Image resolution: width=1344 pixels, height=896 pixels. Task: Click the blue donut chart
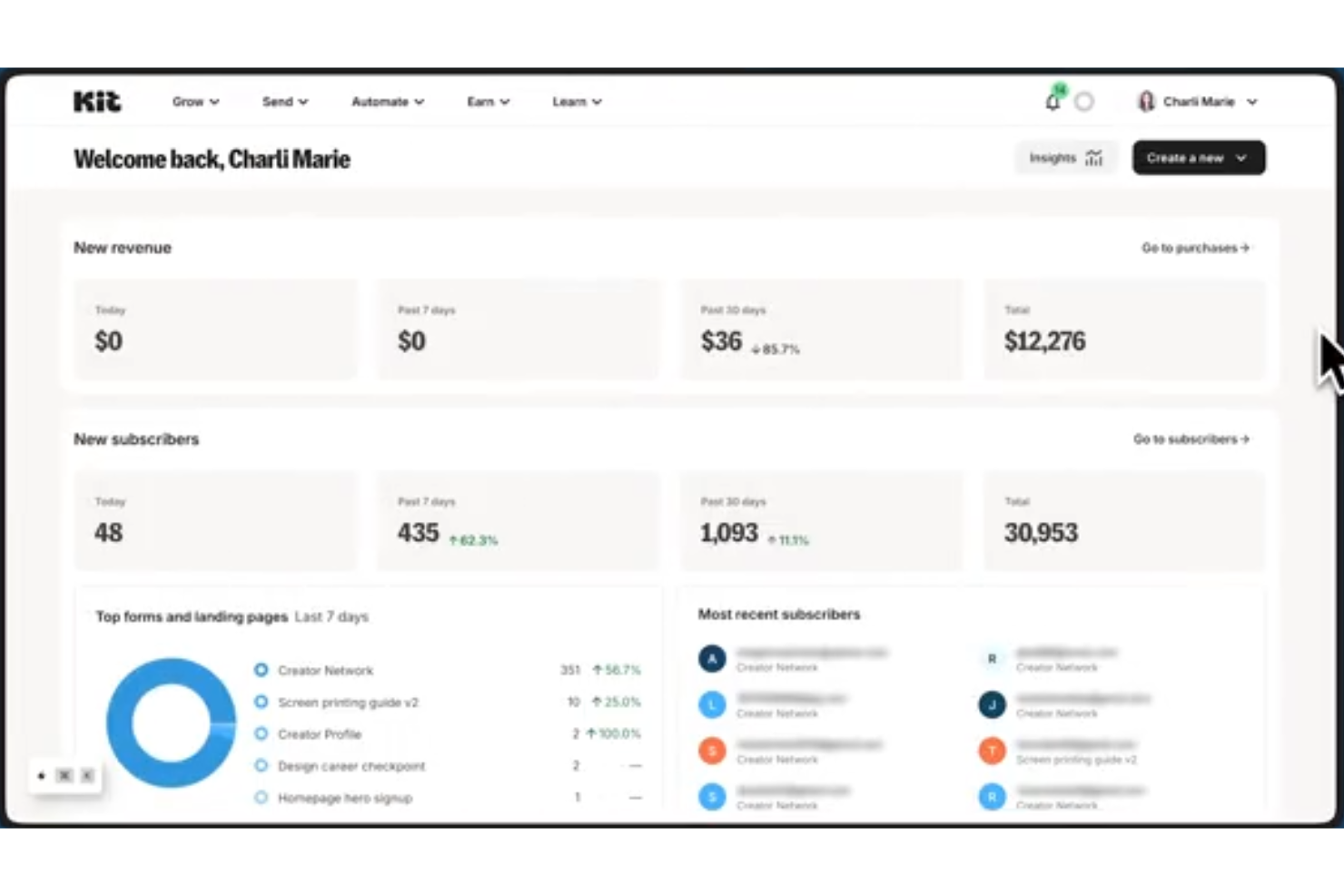pyautogui.click(x=171, y=723)
